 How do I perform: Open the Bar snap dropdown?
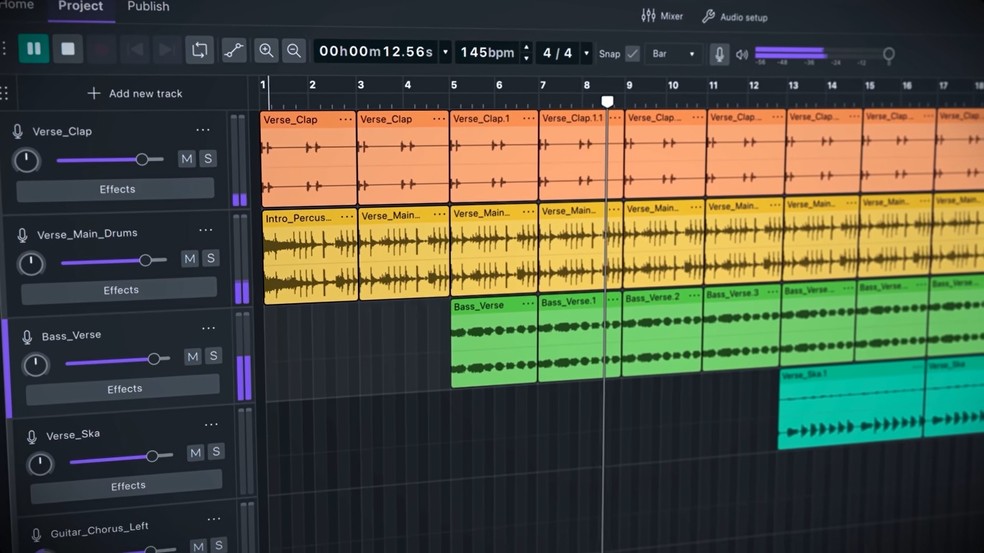click(x=673, y=54)
